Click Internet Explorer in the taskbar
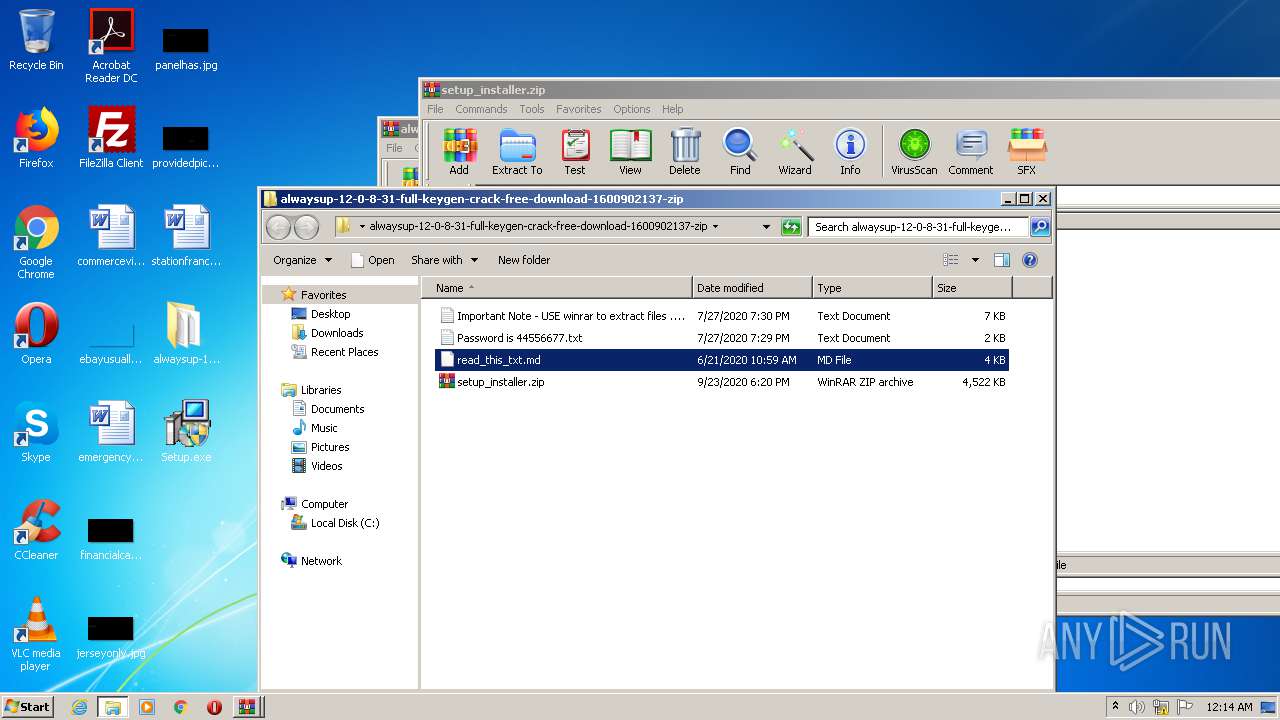The height and width of the screenshot is (720, 1280). click(79, 707)
